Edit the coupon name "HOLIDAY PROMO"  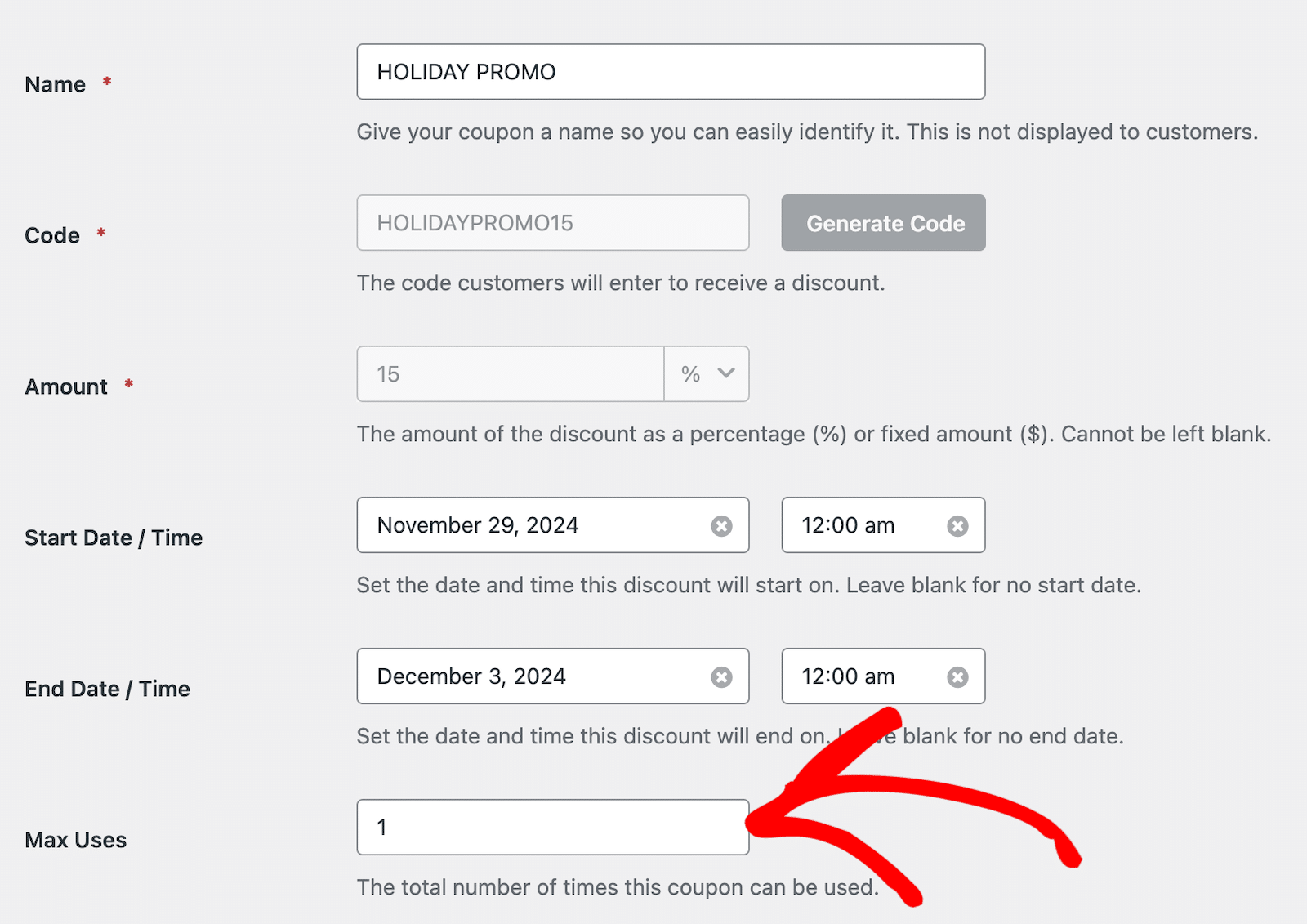click(x=670, y=71)
